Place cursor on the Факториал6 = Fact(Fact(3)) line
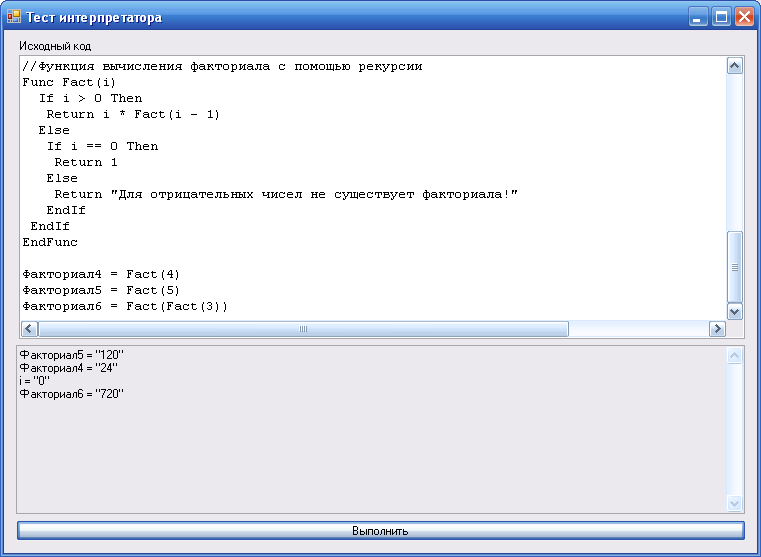761x557 pixels. point(125,306)
